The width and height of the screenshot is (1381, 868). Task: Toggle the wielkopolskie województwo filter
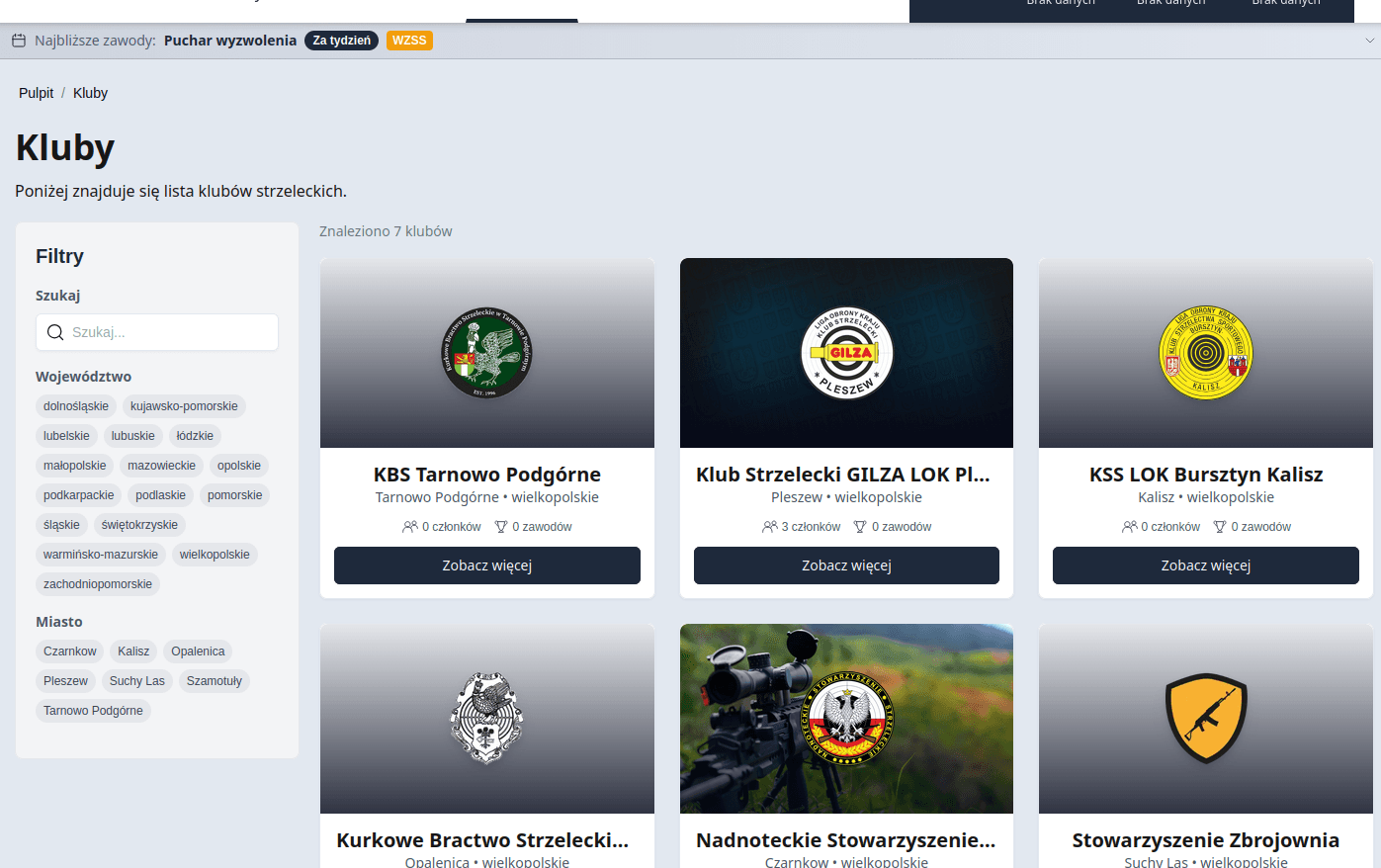pos(215,555)
